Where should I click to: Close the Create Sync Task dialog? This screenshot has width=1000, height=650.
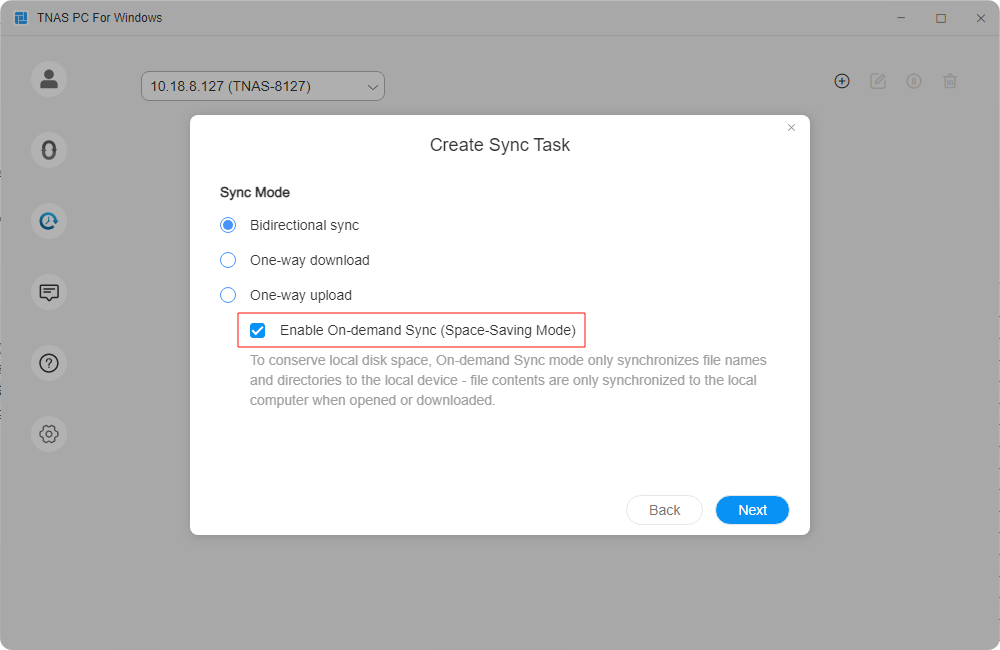791,128
